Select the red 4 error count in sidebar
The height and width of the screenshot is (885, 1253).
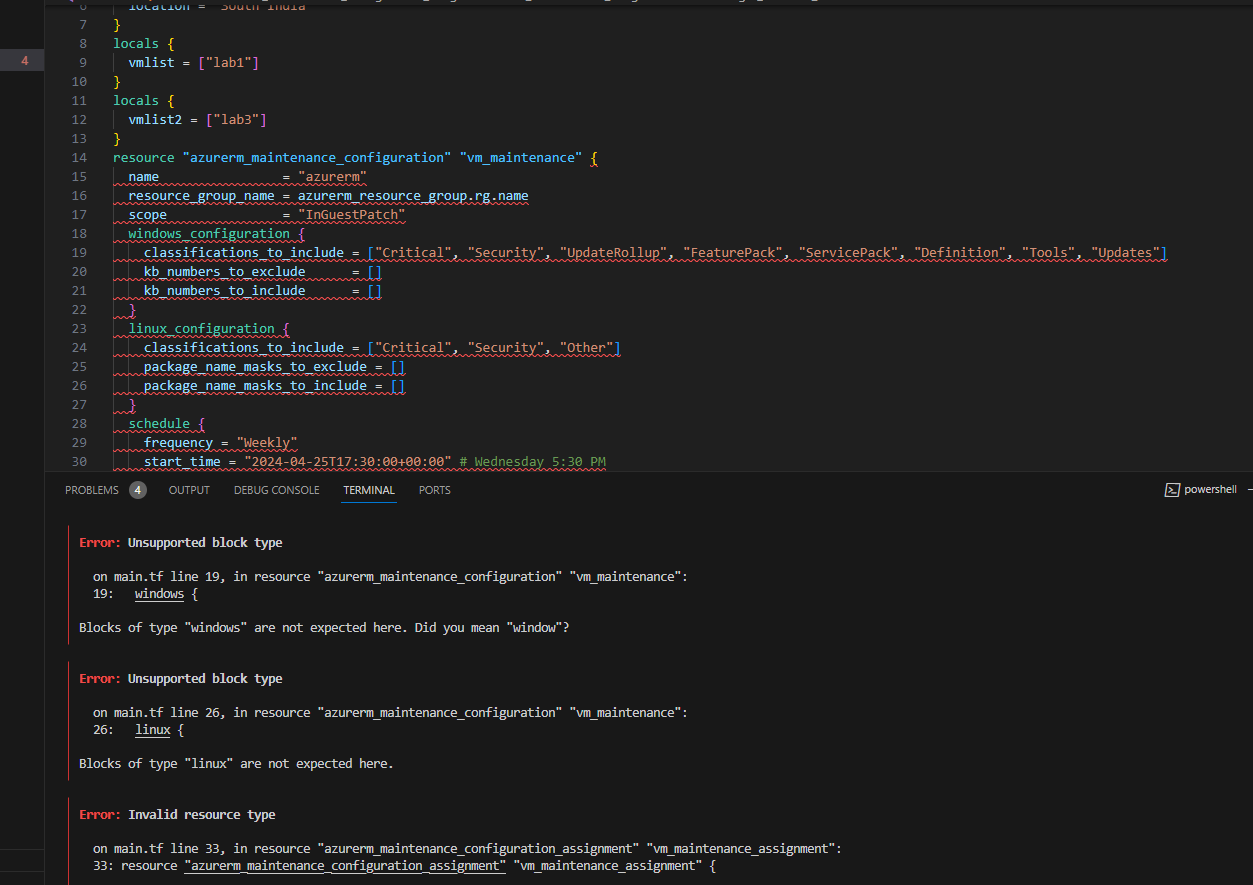tap(25, 62)
